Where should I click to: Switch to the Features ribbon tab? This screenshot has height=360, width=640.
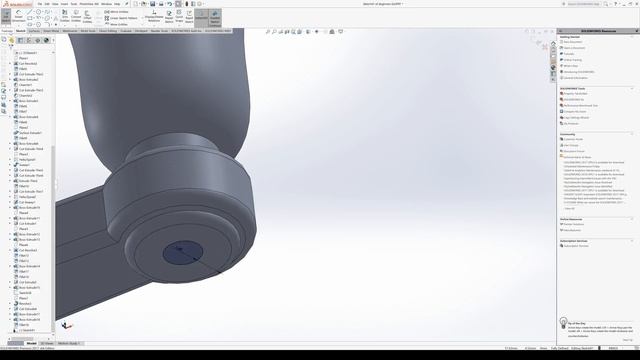click(x=7, y=31)
